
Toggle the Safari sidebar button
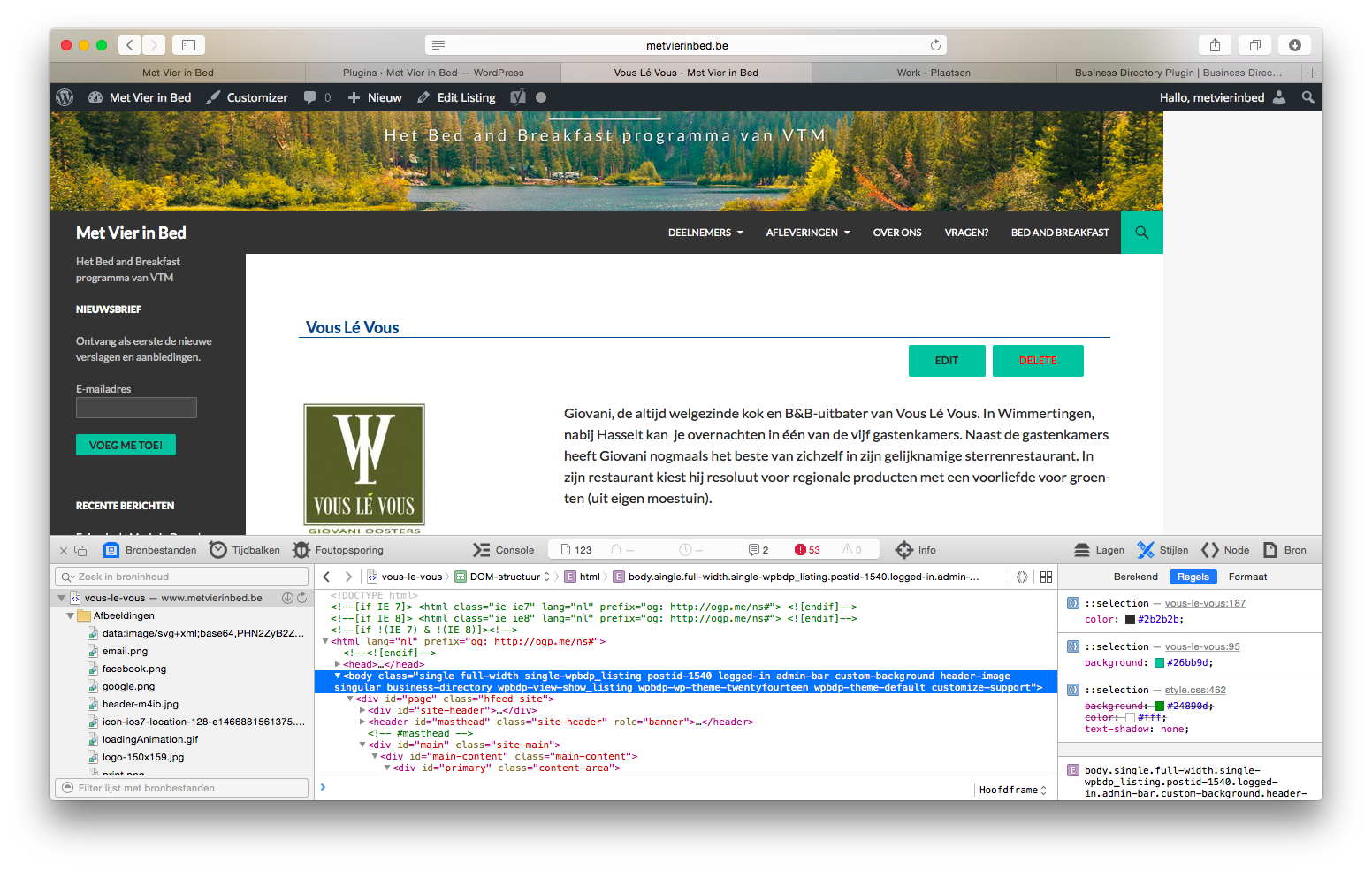click(188, 45)
